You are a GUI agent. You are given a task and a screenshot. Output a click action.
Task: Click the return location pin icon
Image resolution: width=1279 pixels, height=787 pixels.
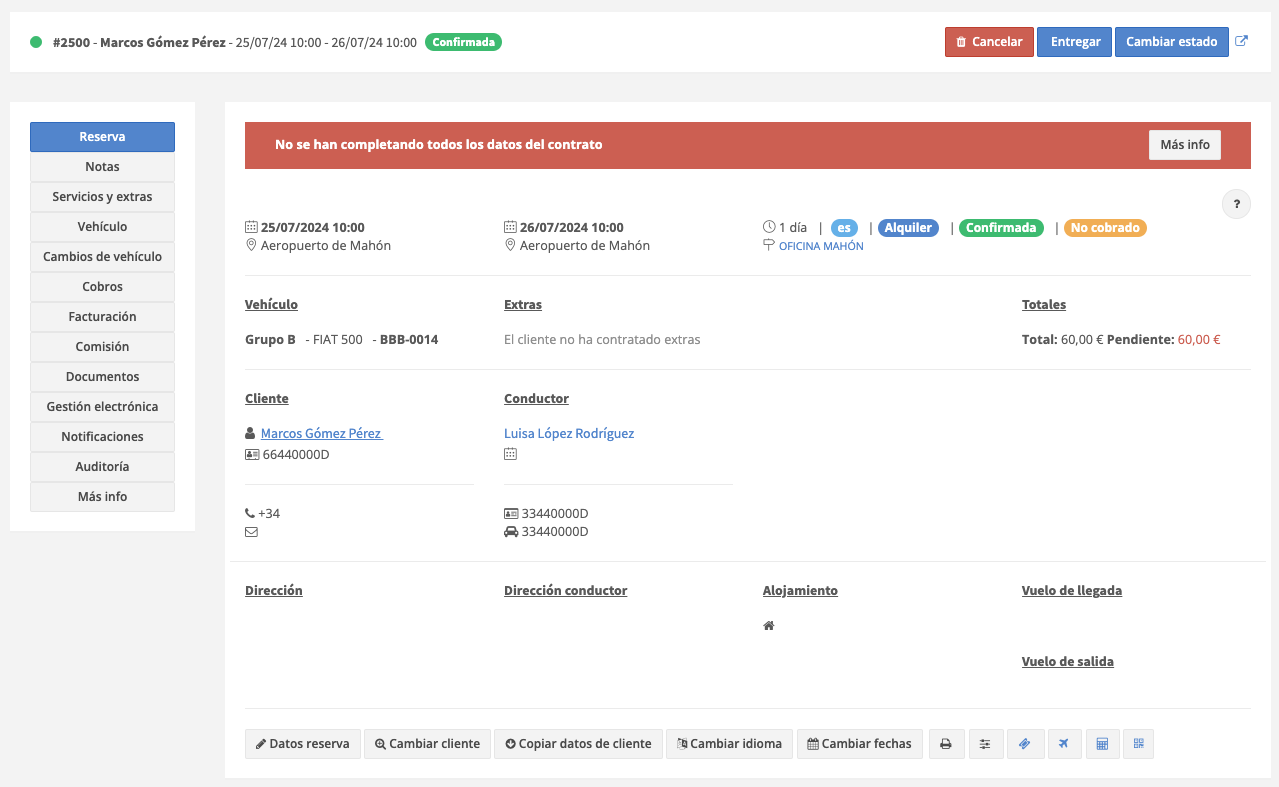click(x=510, y=246)
